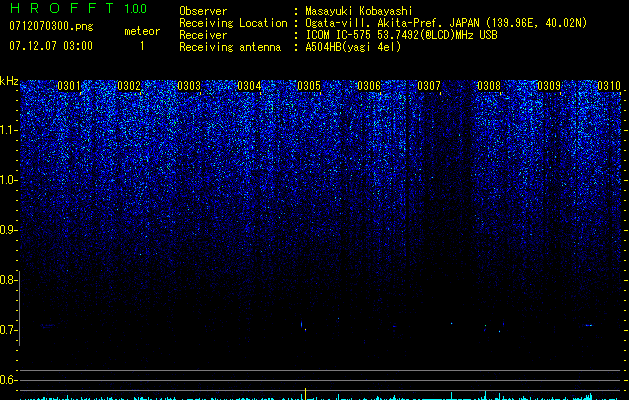Click the Receiving Location value text
The height and width of the screenshot is (400, 629).
click(446, 23)
